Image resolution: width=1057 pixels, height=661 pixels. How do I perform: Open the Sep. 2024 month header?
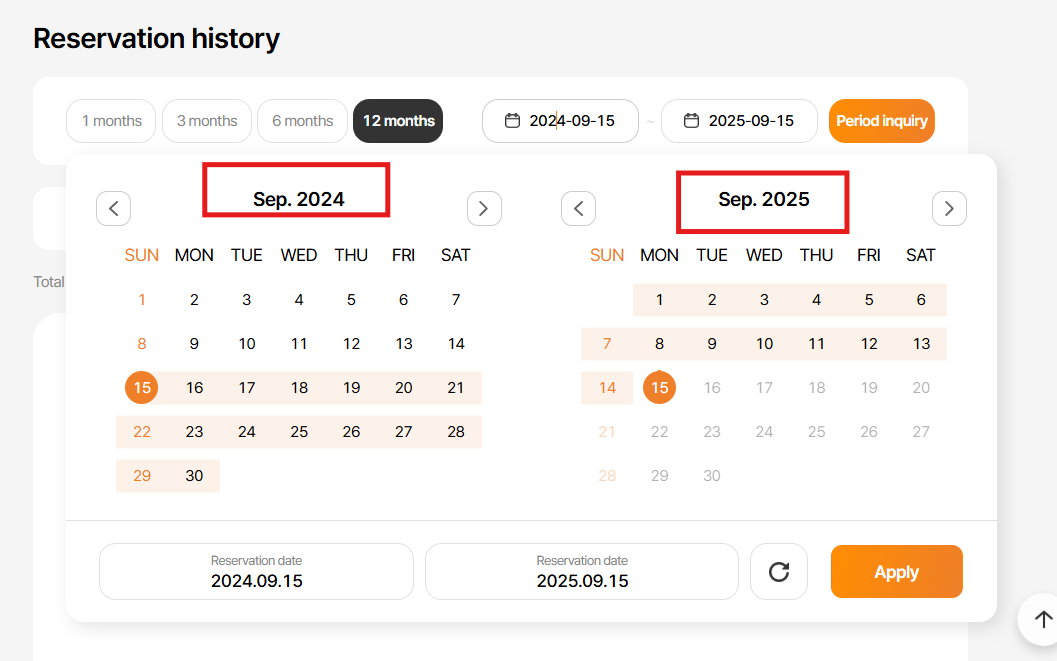(298, 199)
